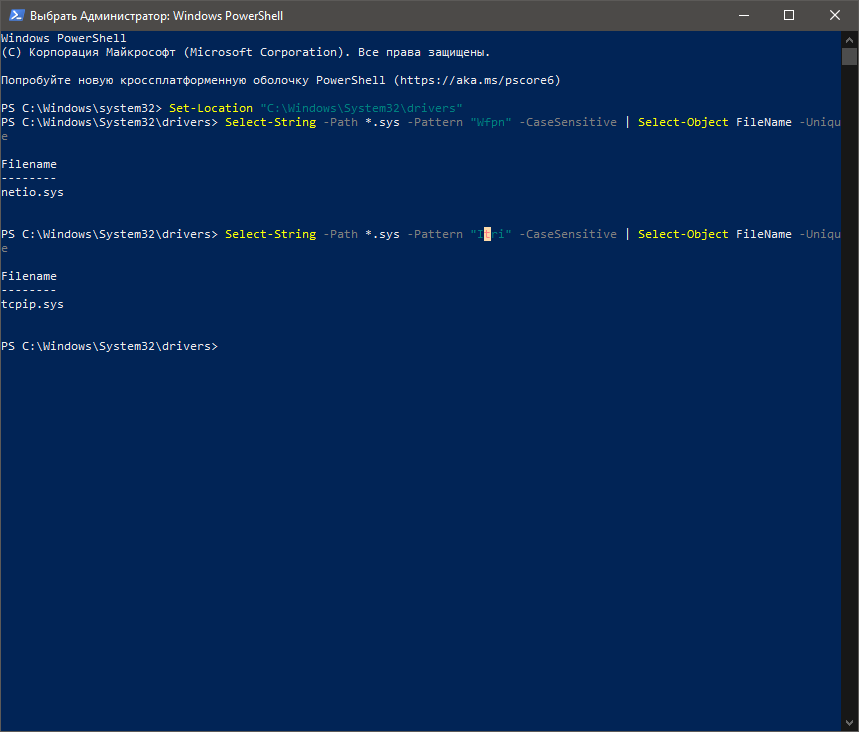
Task: Click the Set-Location command text
Action: (x=211, y=108)
